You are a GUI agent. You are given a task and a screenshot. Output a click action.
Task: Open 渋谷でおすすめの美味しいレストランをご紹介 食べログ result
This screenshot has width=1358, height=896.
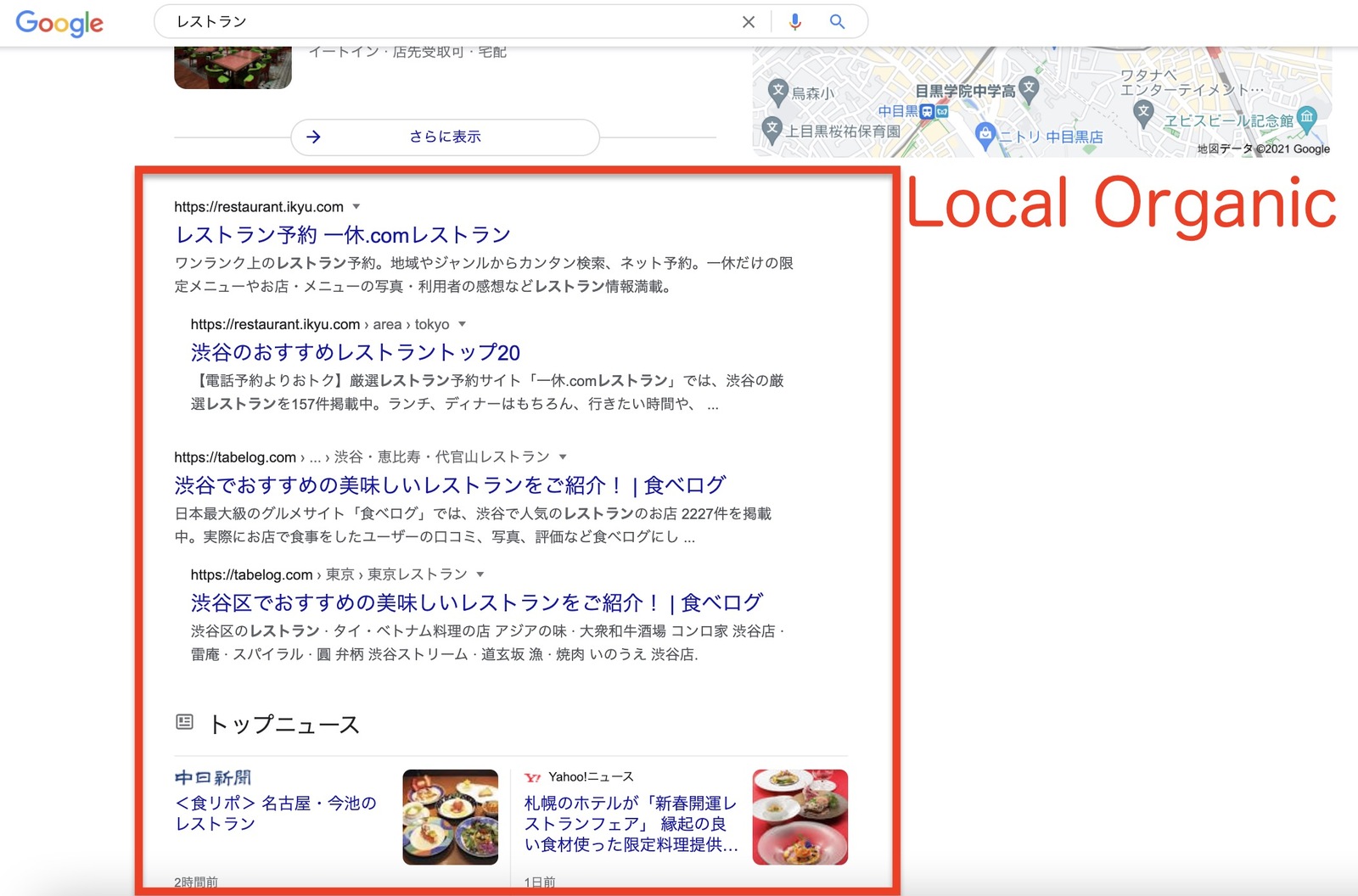coord(451,485)
